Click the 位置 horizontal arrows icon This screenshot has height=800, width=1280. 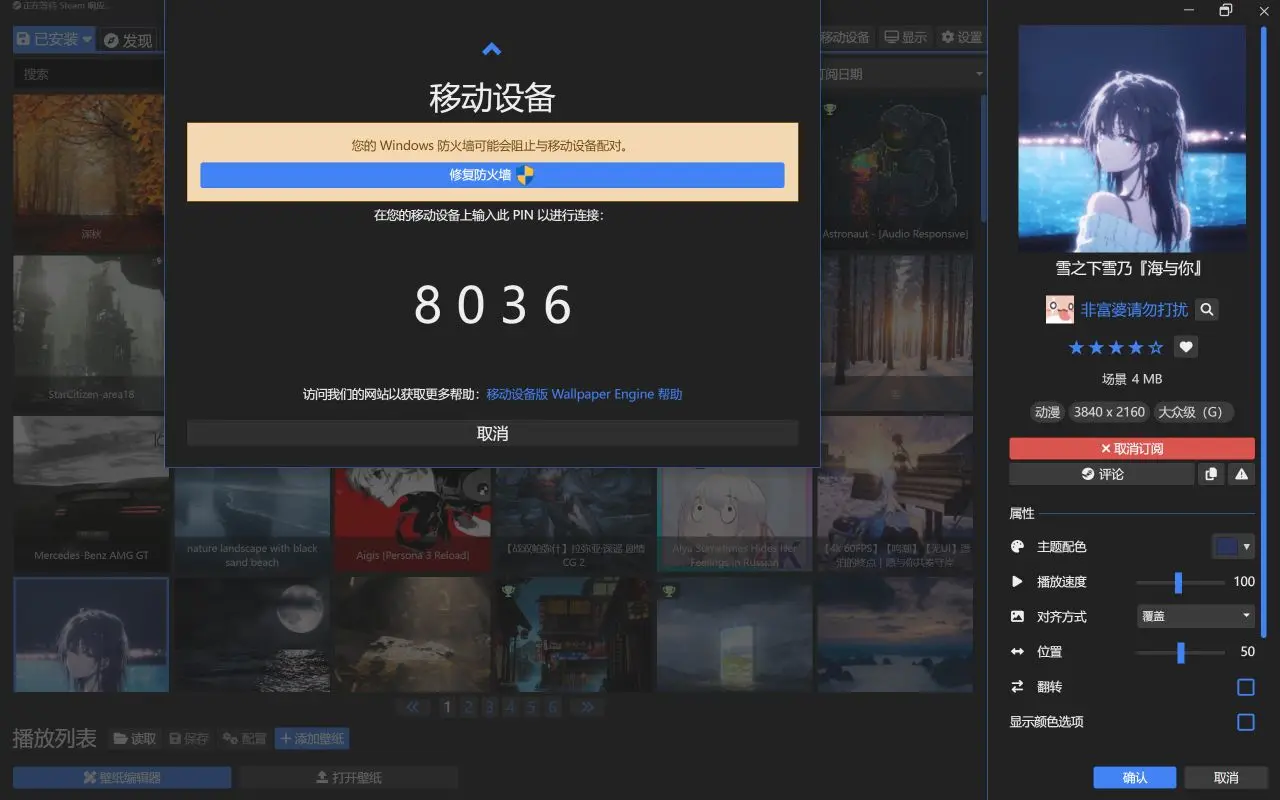tap(1018, 652)
